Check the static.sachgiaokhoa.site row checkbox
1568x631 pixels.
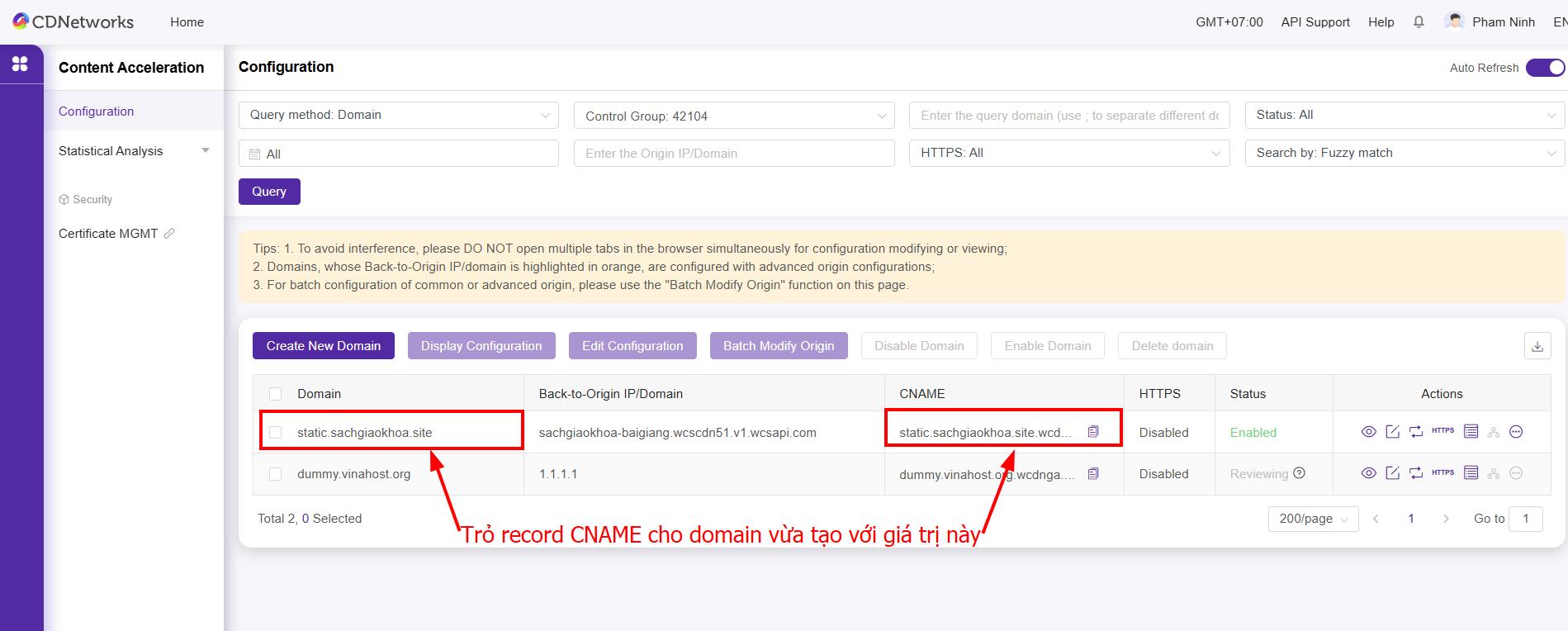(276, 433)
